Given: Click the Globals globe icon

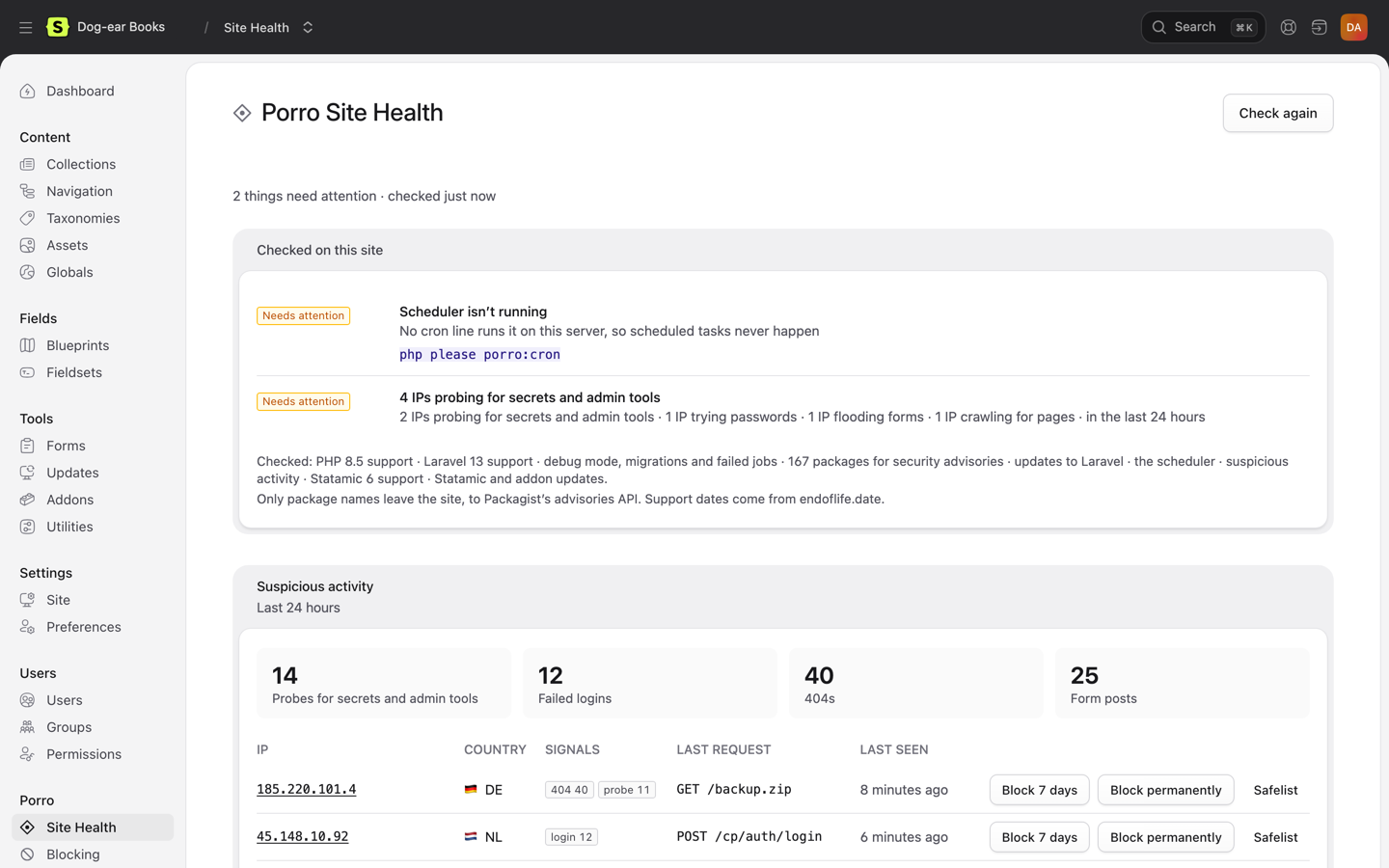Looking at the screenshot, I should (x=27, y=273).
